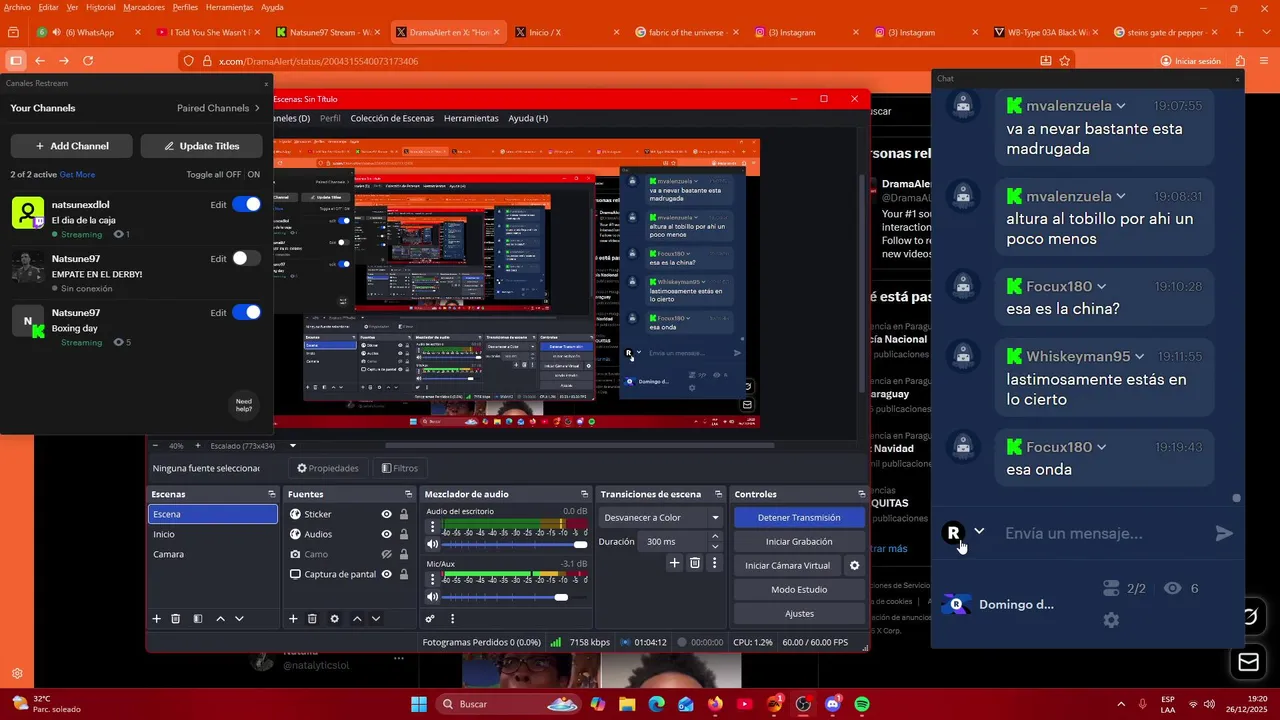Open virtual camera settings gear
The width and height of the screenshot is (1280, 720).
854,565
